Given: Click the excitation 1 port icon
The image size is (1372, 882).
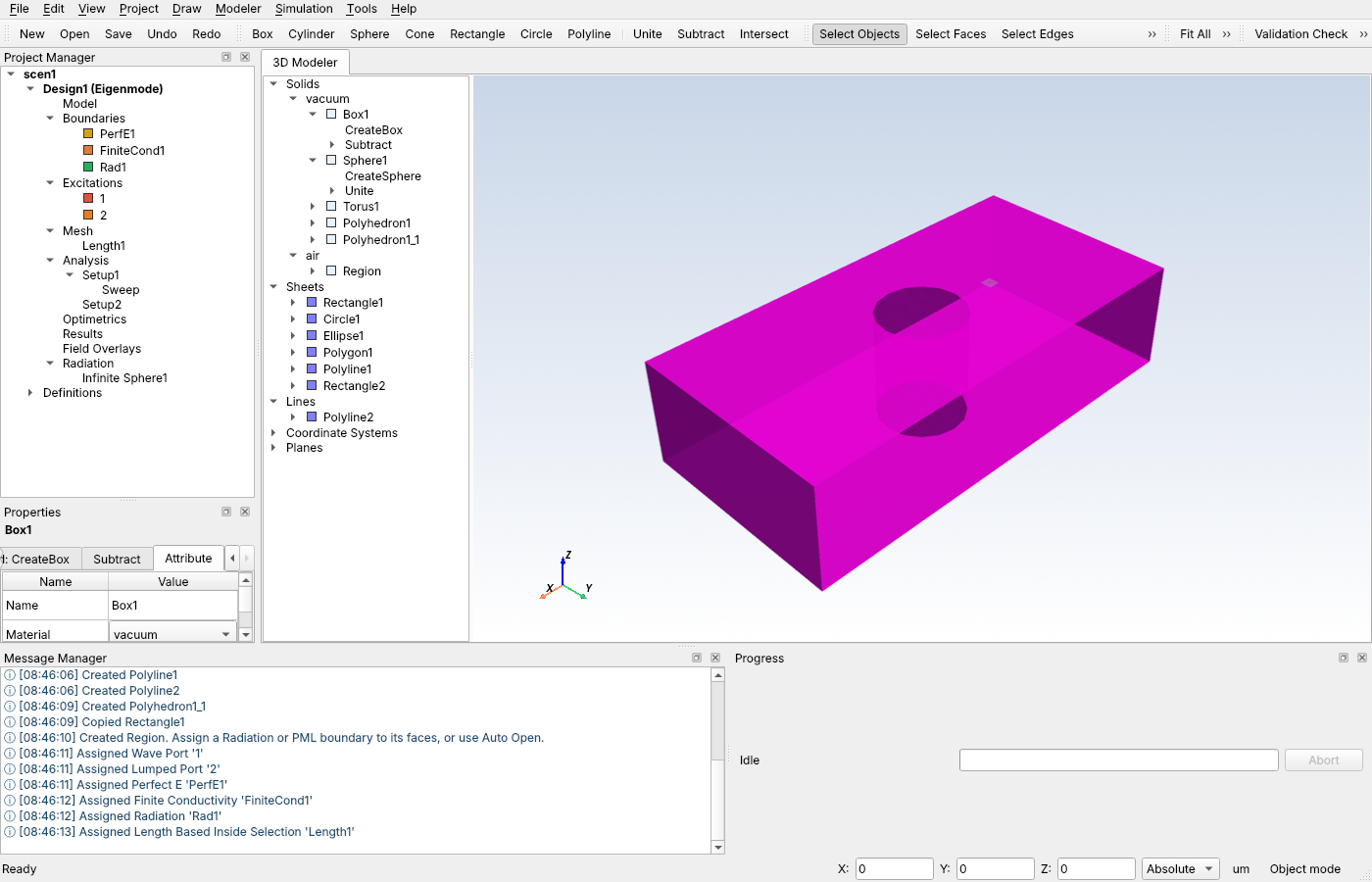Looking at the screenshot, I should (88, 198).
